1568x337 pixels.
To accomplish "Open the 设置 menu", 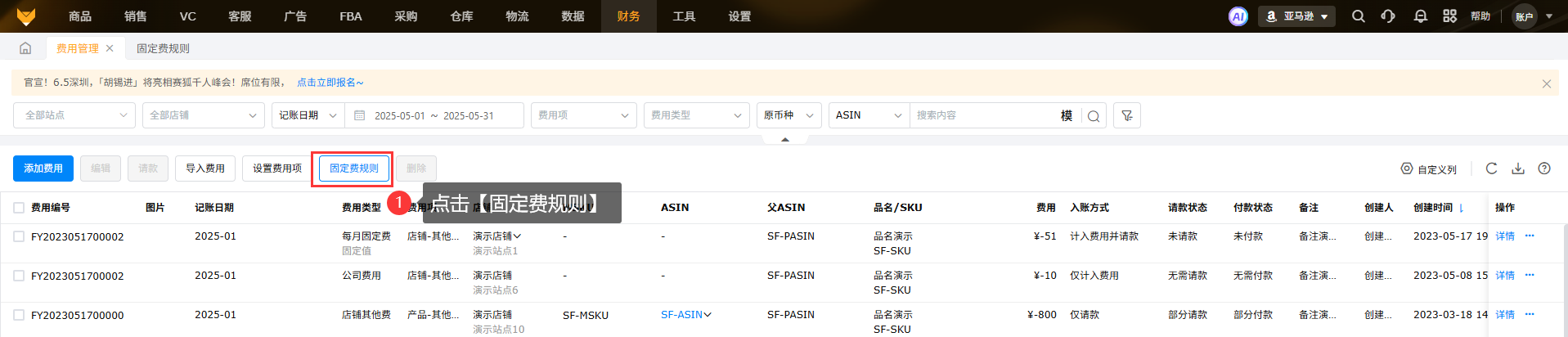I will tap(740, 16).
